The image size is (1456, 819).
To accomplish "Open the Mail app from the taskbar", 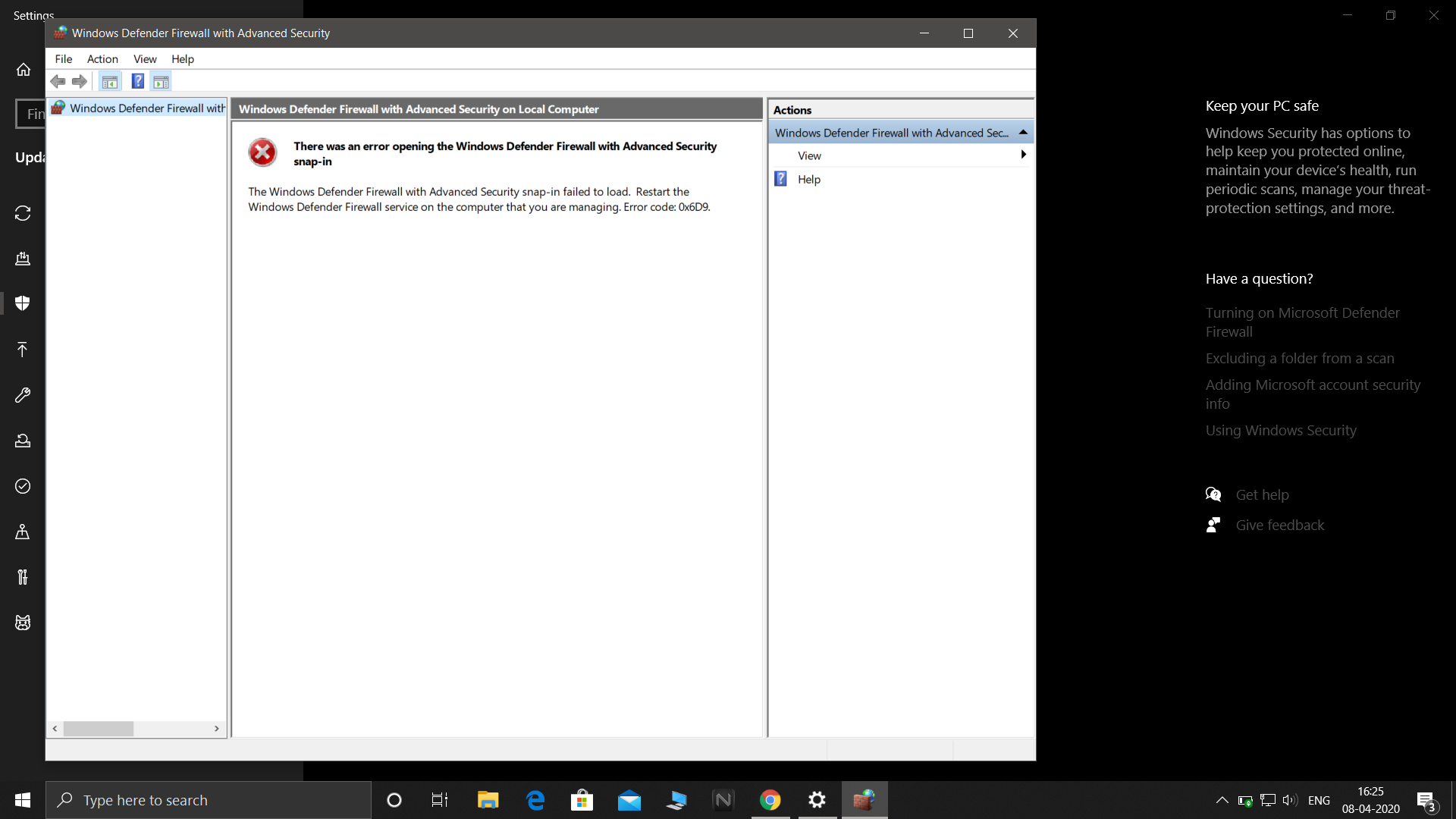I will (629, 800).
